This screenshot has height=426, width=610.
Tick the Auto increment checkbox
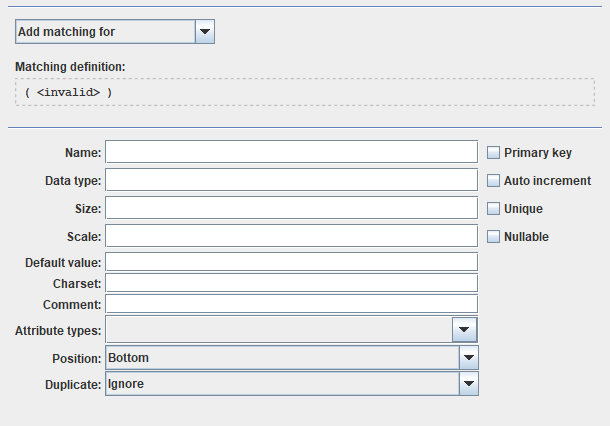coord(494,181)
